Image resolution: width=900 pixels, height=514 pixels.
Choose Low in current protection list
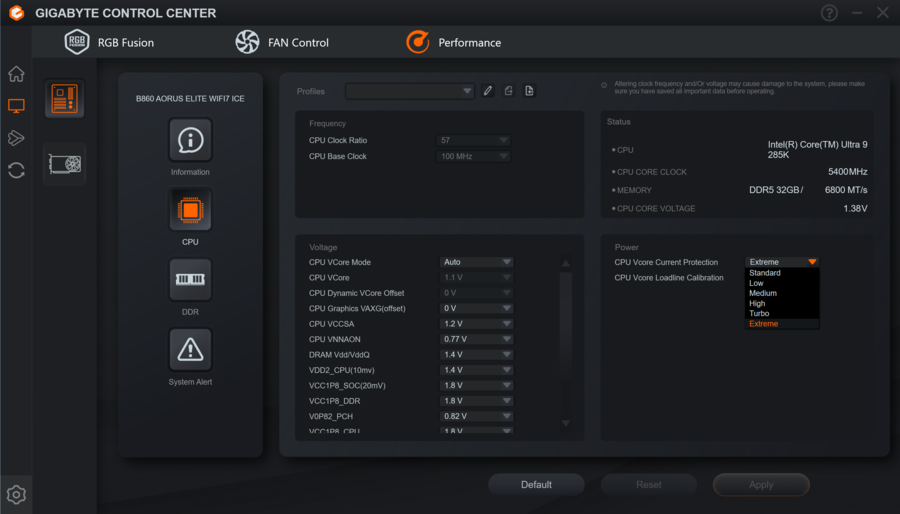point(782,283)
